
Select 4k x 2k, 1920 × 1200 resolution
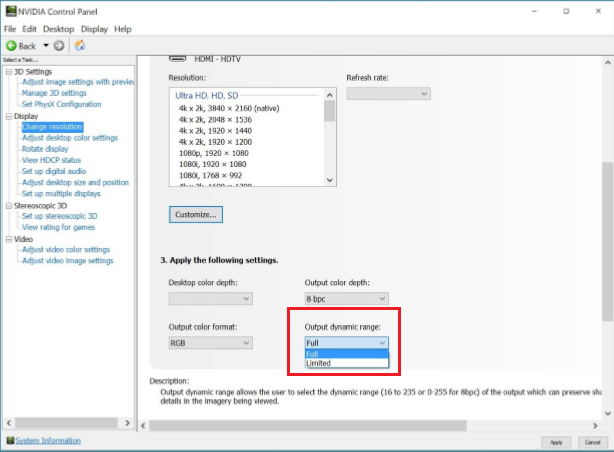[x=215, y=142]
